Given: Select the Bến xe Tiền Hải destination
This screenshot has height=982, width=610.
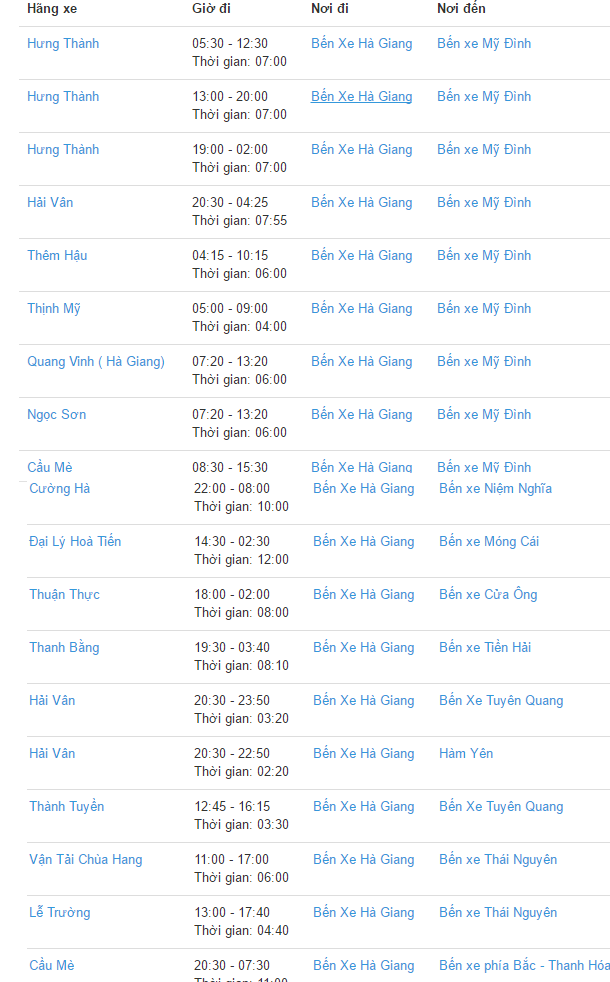Looking at the screenshot, I should pos(485,648).
